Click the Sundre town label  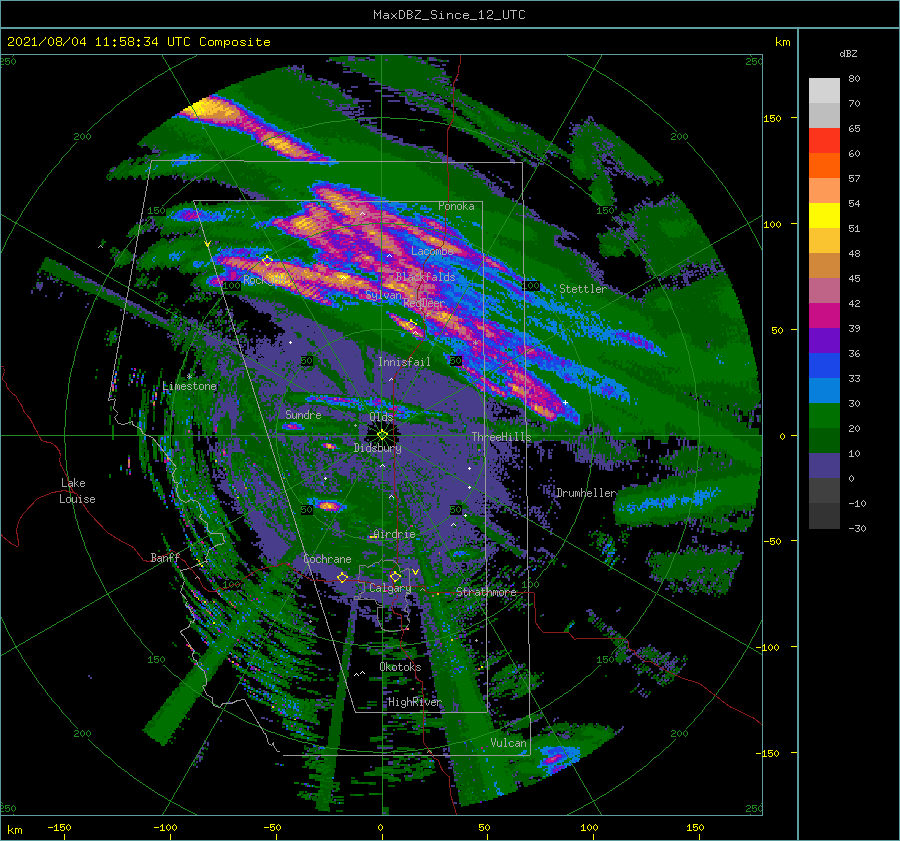(x=303, y=414)
